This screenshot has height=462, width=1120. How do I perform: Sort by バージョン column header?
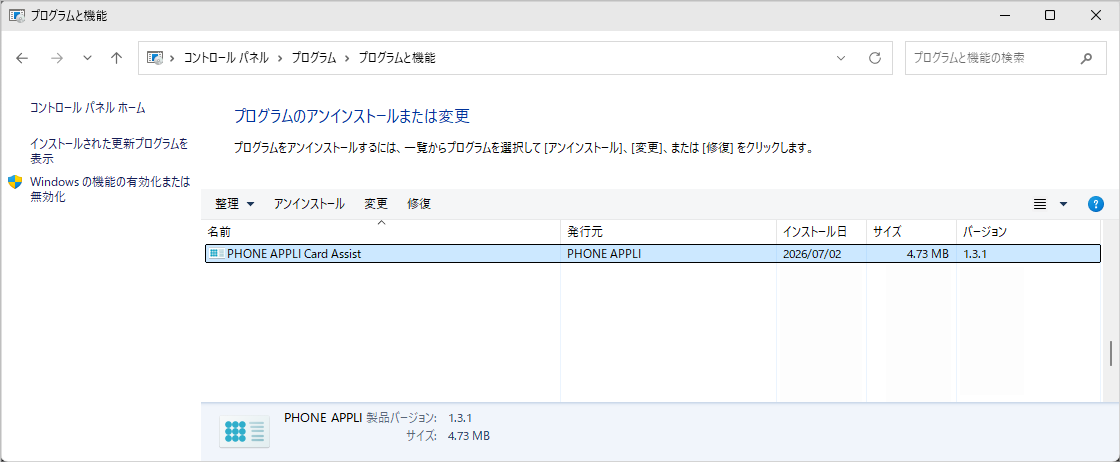(1027, 231)
